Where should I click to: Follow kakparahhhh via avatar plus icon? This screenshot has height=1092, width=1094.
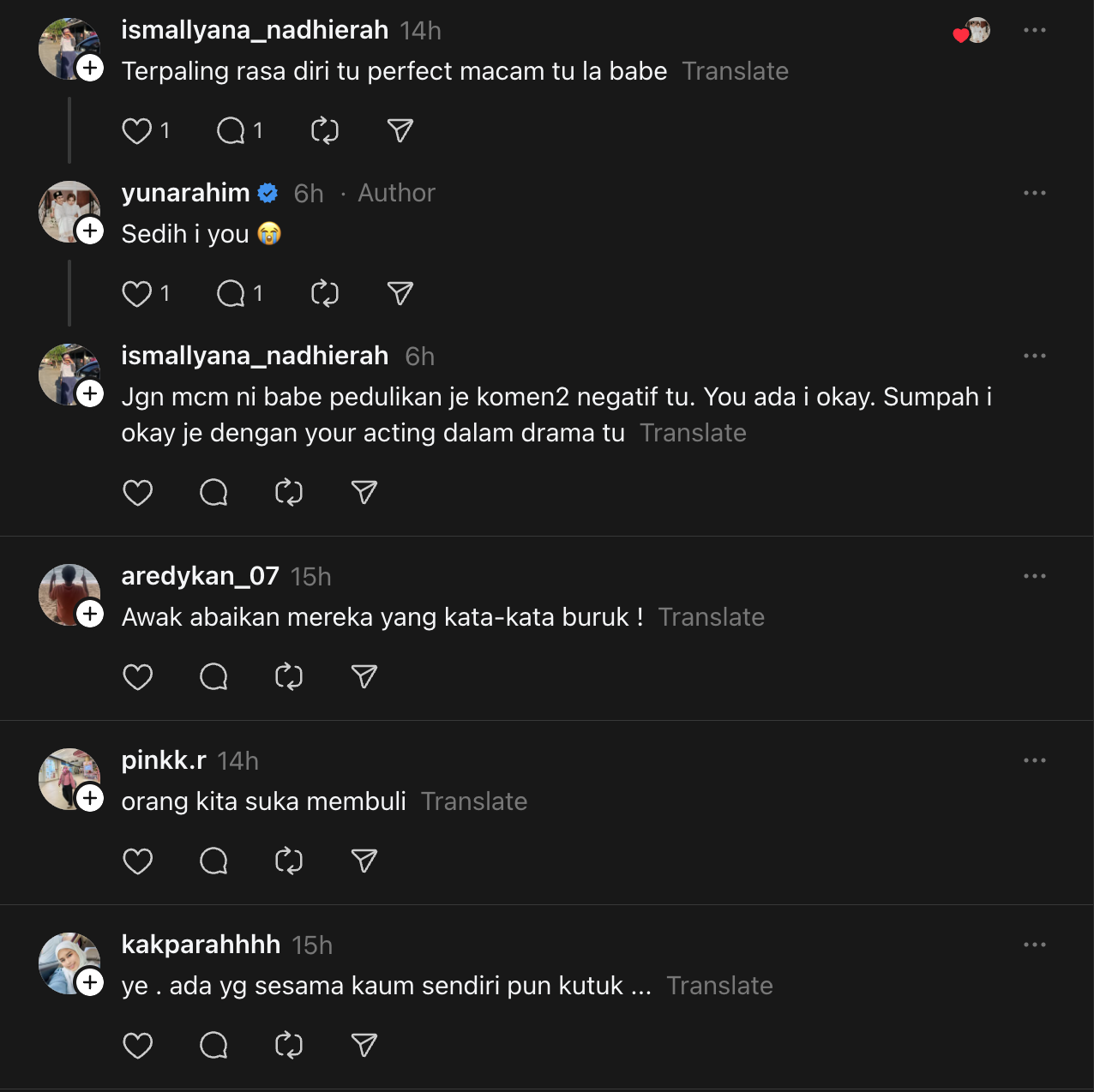click(90, 982)
